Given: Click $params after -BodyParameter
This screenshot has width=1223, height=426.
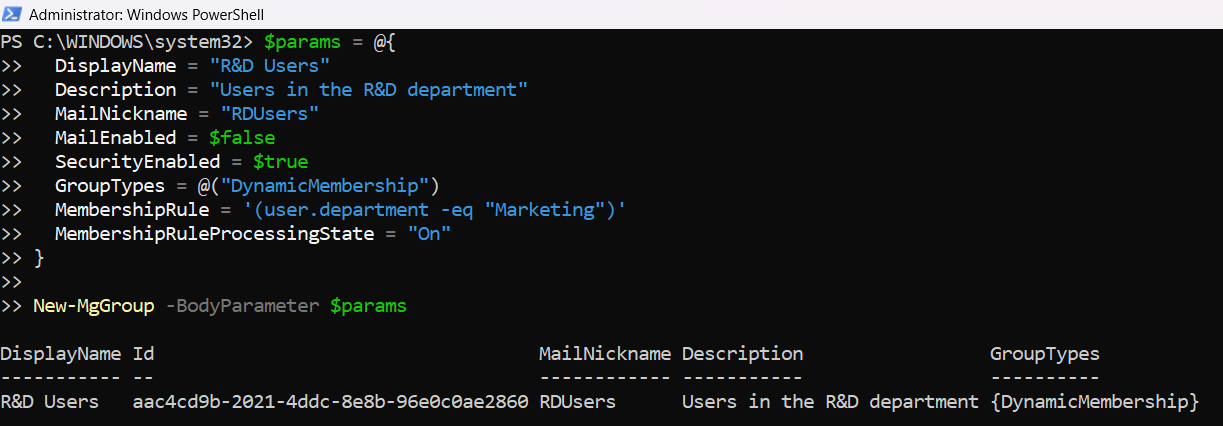Looking at the screenshot, I should [368, 306].
